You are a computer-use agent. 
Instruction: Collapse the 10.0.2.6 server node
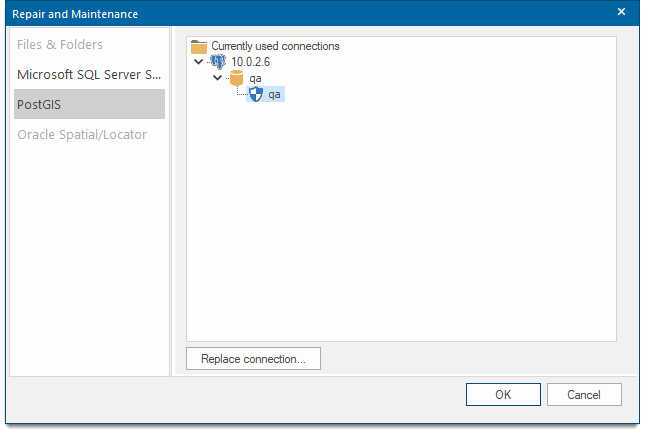click(198, 62)
